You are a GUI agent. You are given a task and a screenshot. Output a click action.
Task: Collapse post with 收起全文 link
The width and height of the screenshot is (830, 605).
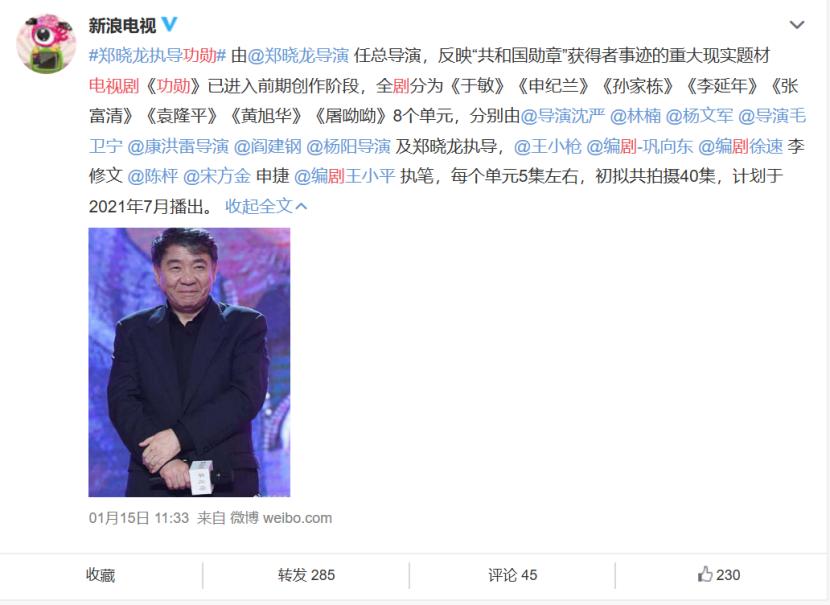pos(266,206)
